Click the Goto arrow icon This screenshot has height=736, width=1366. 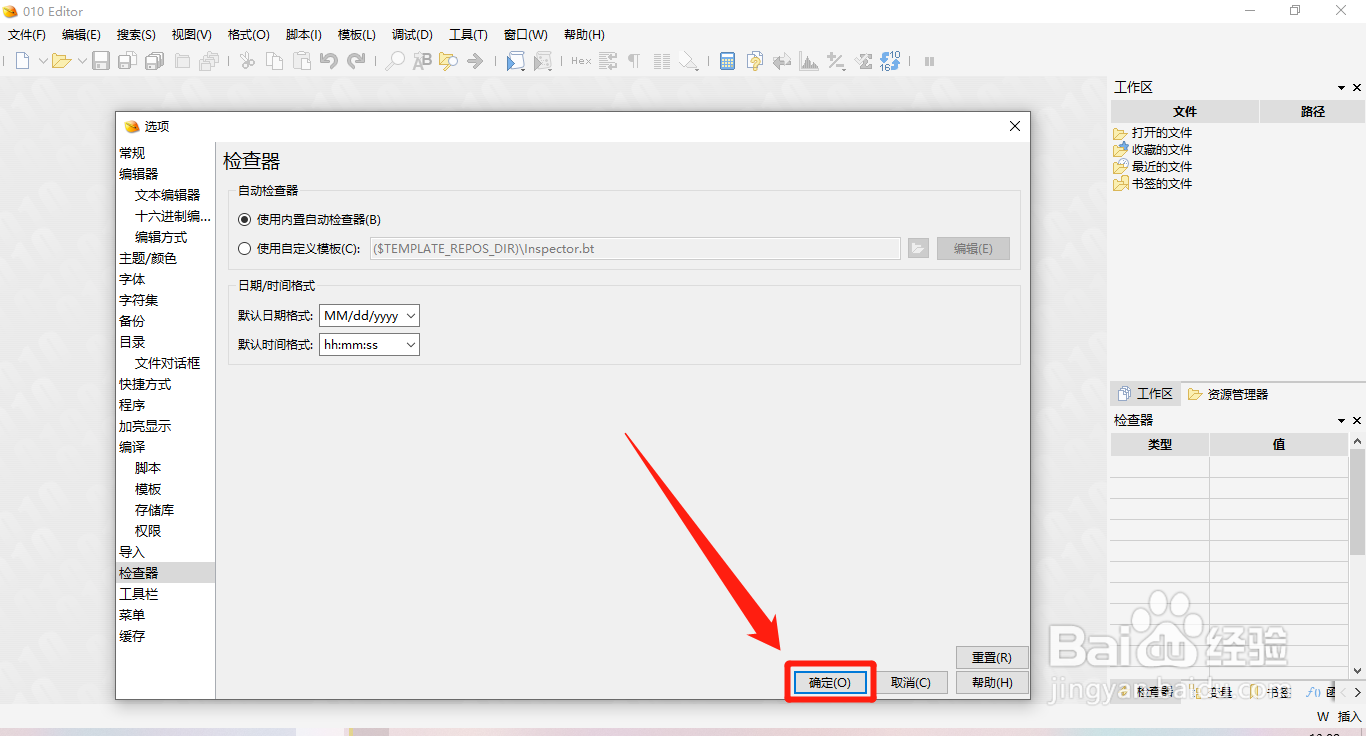pyautogui.click(x=475, y=61)
